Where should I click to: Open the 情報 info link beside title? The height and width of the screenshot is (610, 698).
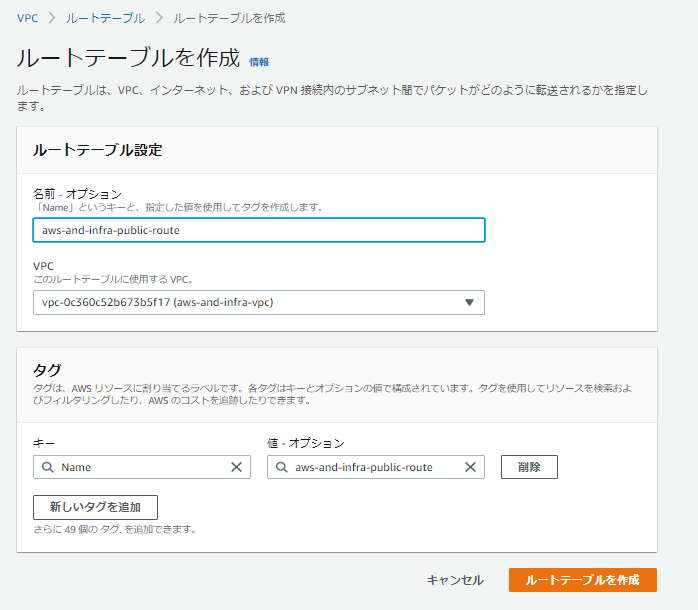pos(258,62)
